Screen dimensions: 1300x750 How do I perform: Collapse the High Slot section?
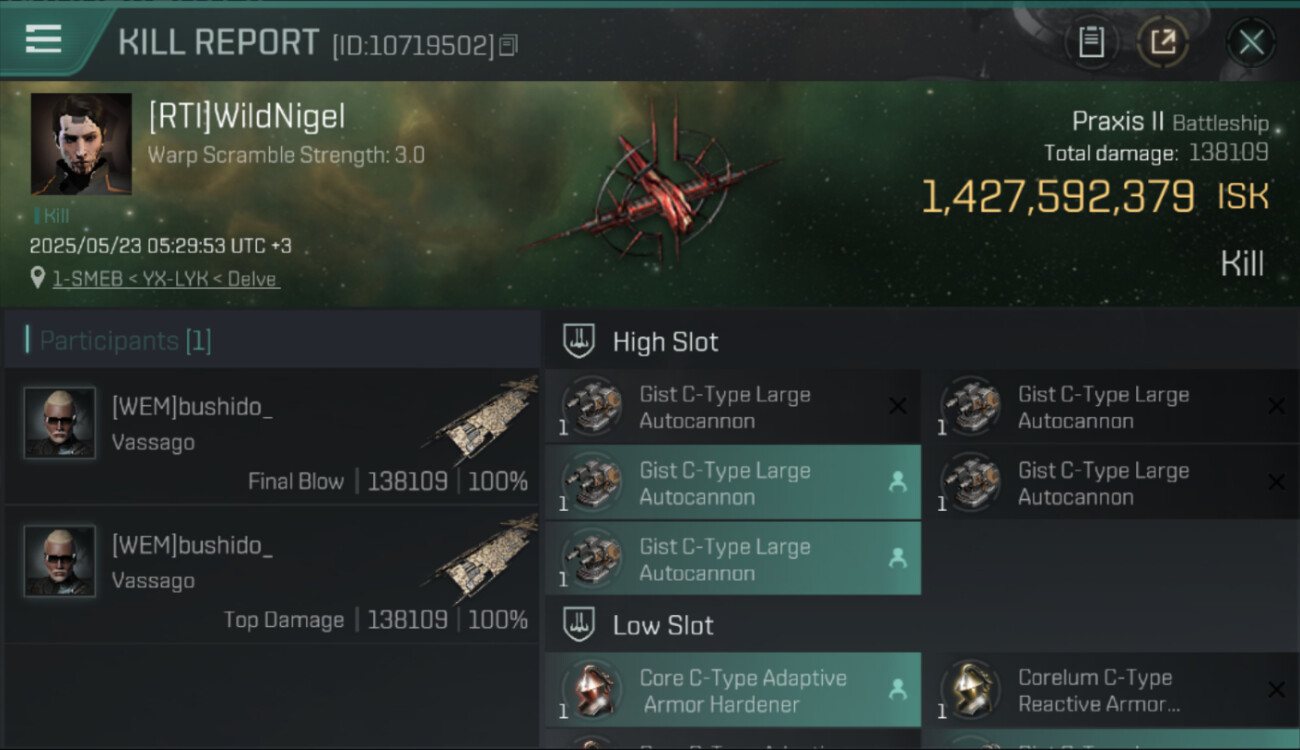coord(579,341)
